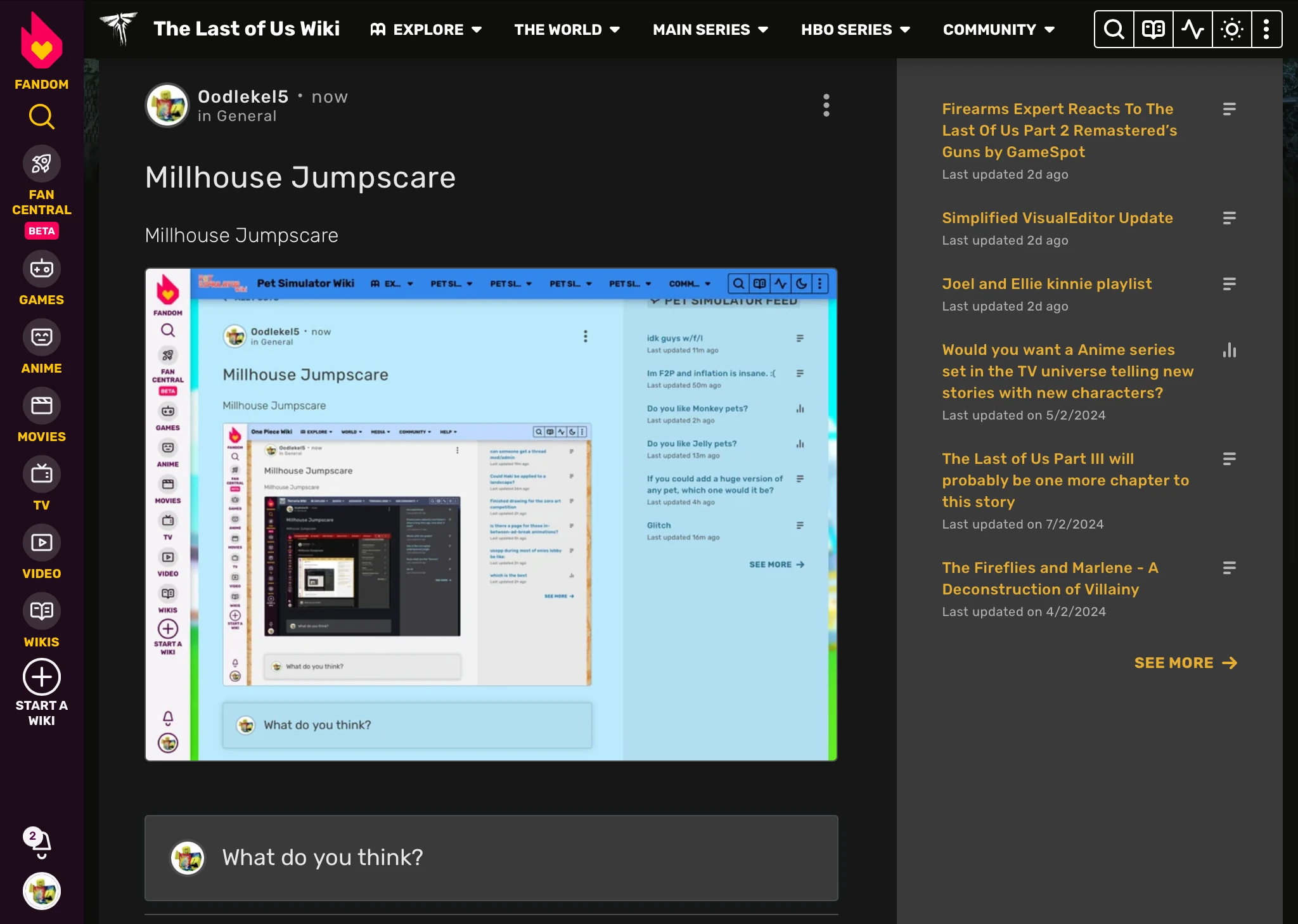Open the Millhouse Jumpscare screenshot image
The height and width of the screenshot is (924, 1298).
(491, 515)
